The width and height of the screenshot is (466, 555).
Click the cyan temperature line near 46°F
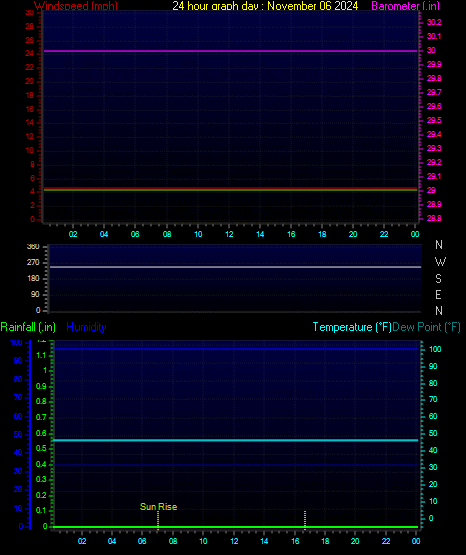[x=236, y=440]
